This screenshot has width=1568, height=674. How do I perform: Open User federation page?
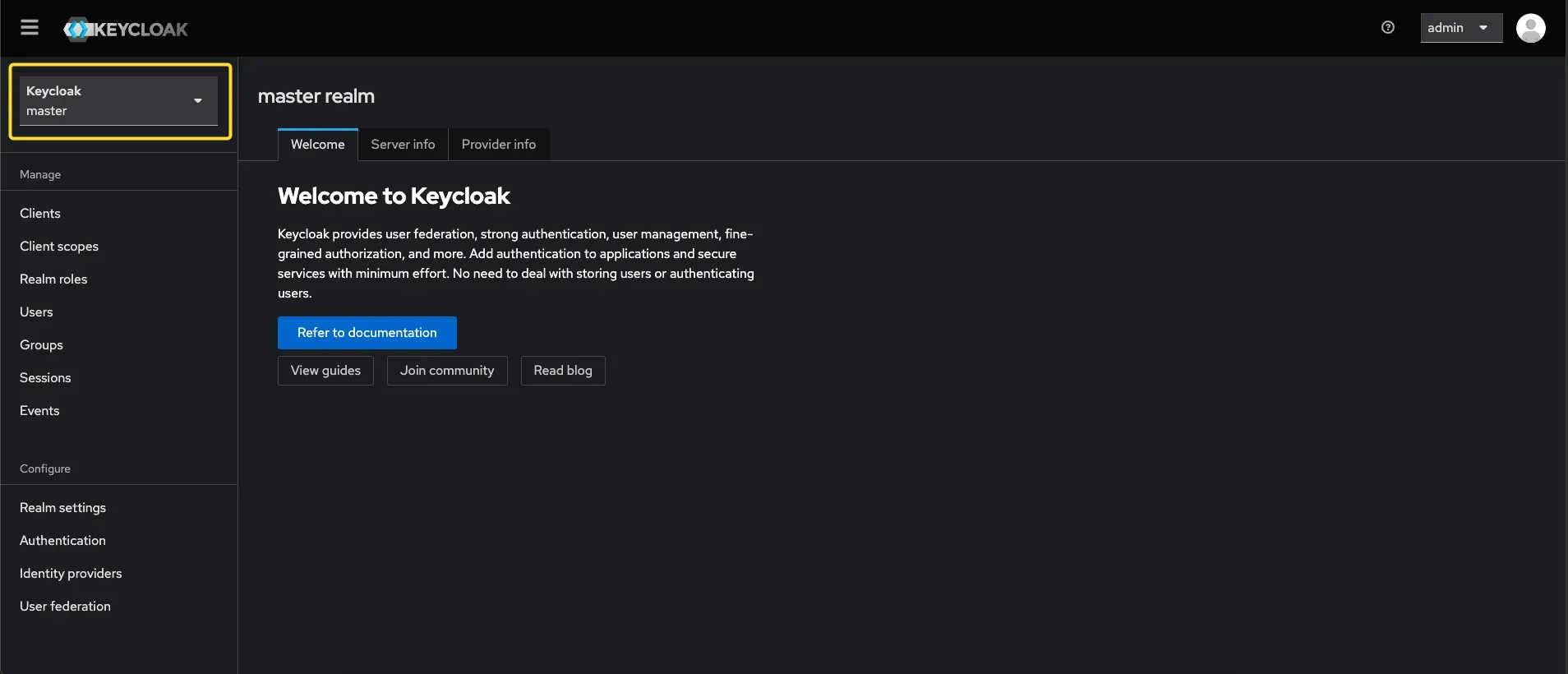click(65, 607)
